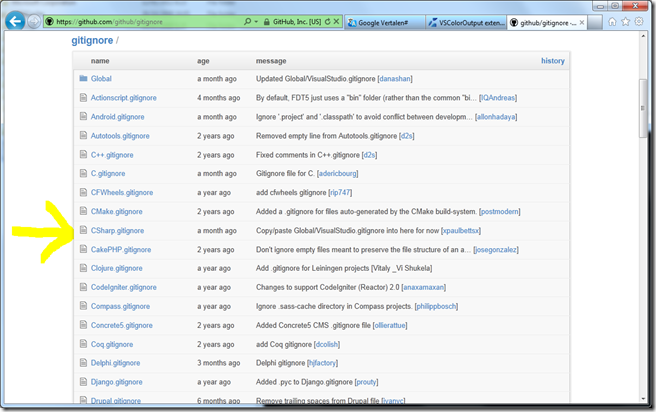Click file icon next to CSharp.gitignore

83,230
